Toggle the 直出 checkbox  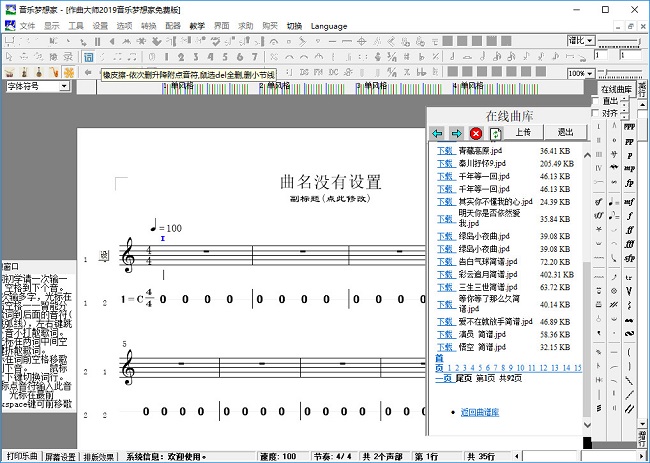[596, 101]
